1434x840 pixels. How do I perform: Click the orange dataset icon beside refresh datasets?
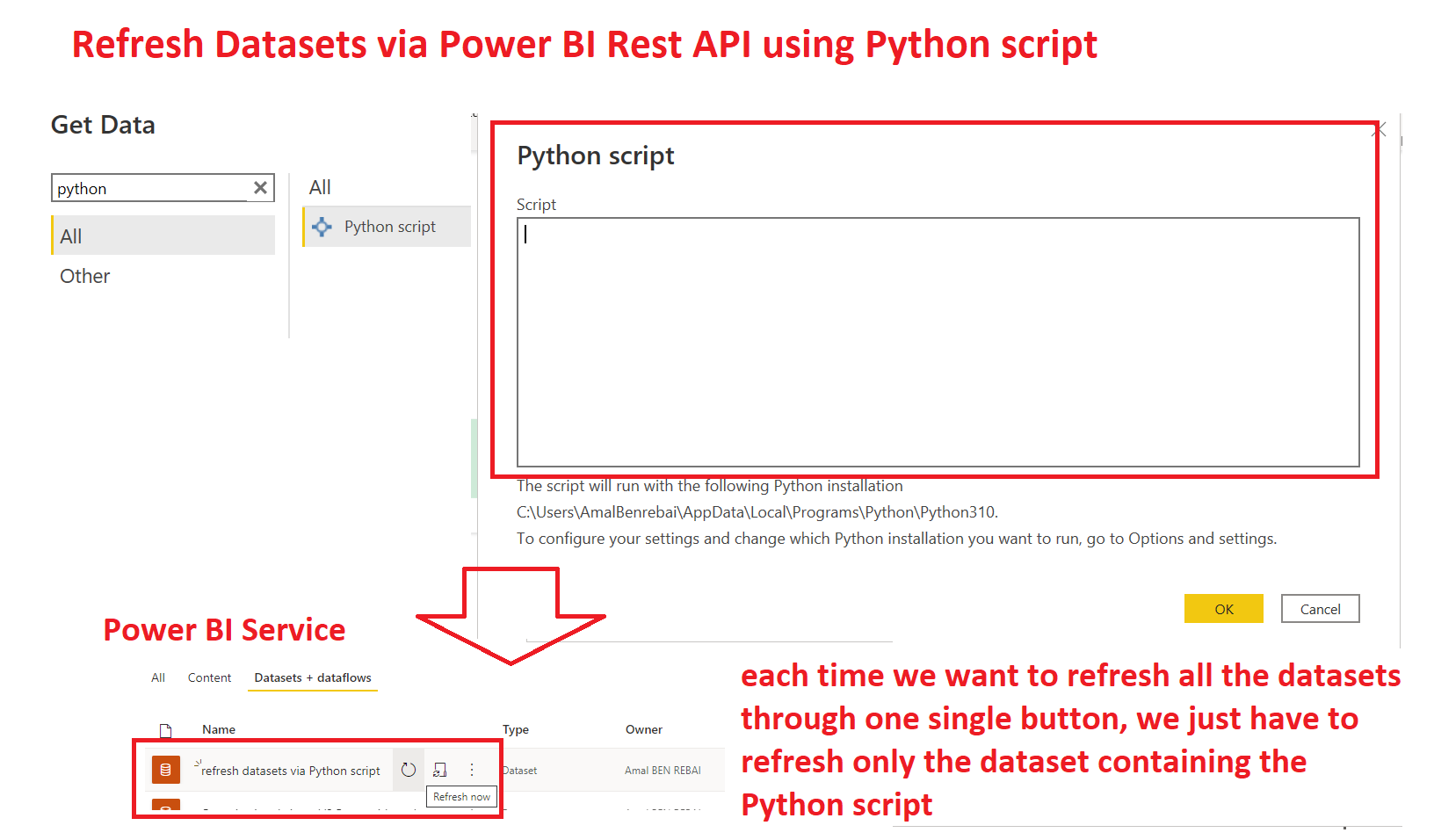pyautogui.click(x=164, y=770)
